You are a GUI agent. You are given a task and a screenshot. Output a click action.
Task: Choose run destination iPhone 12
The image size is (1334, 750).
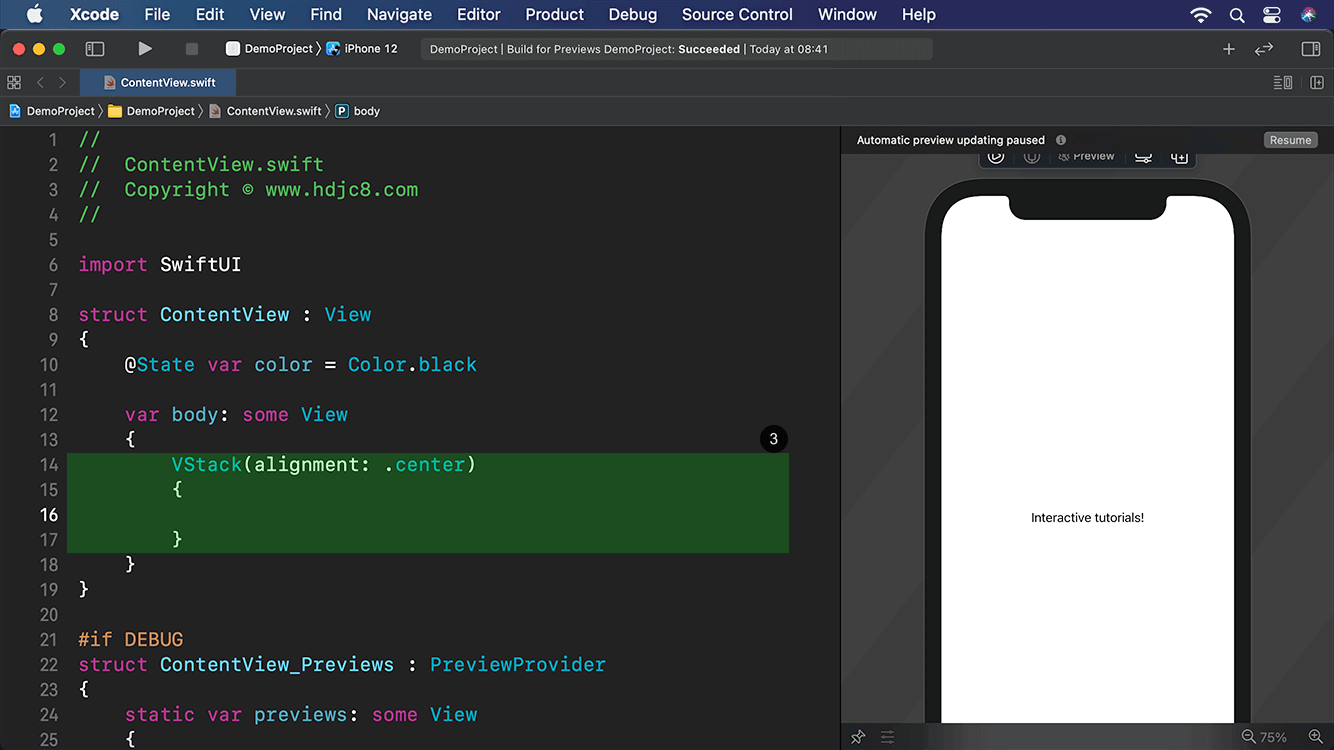[x=362, y=48]
